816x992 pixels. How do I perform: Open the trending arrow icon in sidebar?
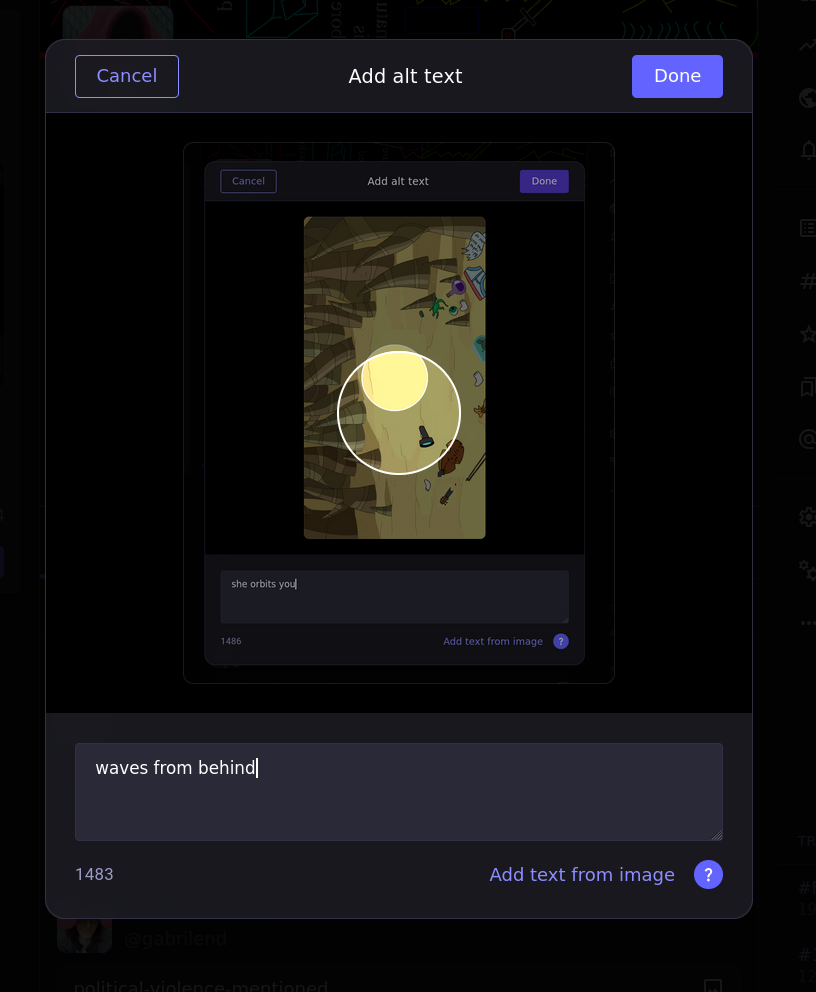(807, 46)
